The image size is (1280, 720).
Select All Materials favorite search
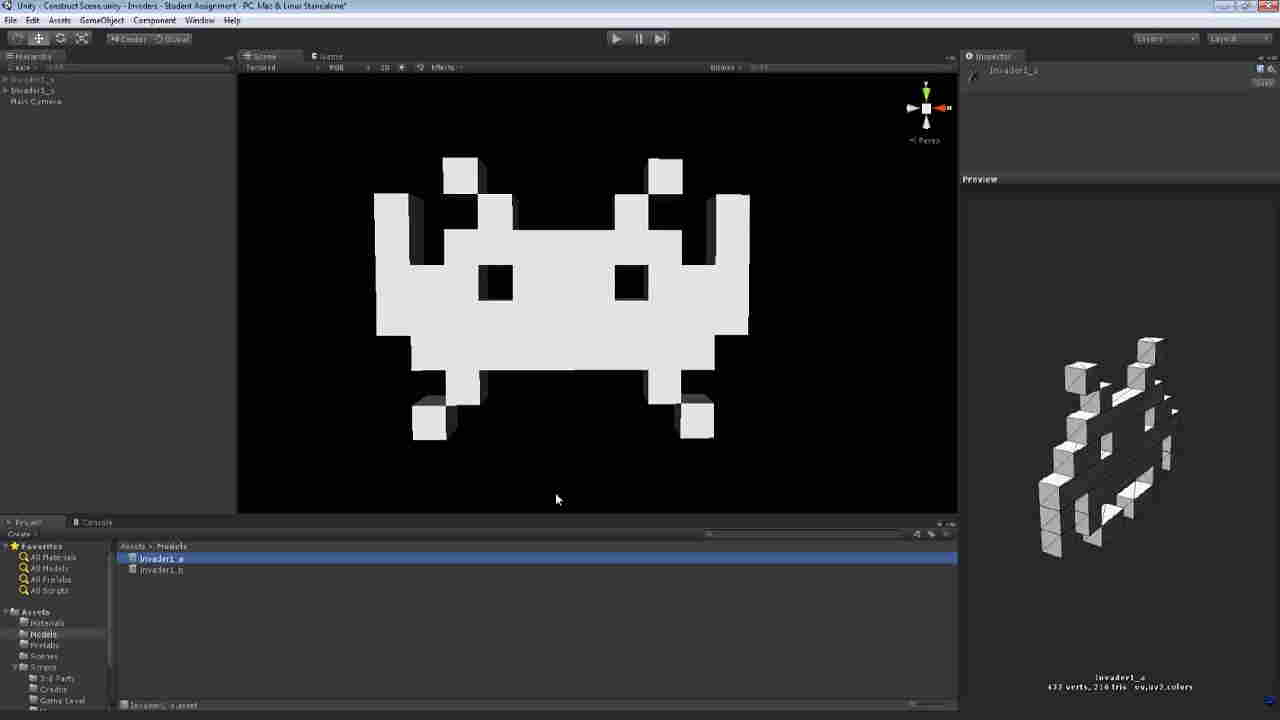pos(53,557)
